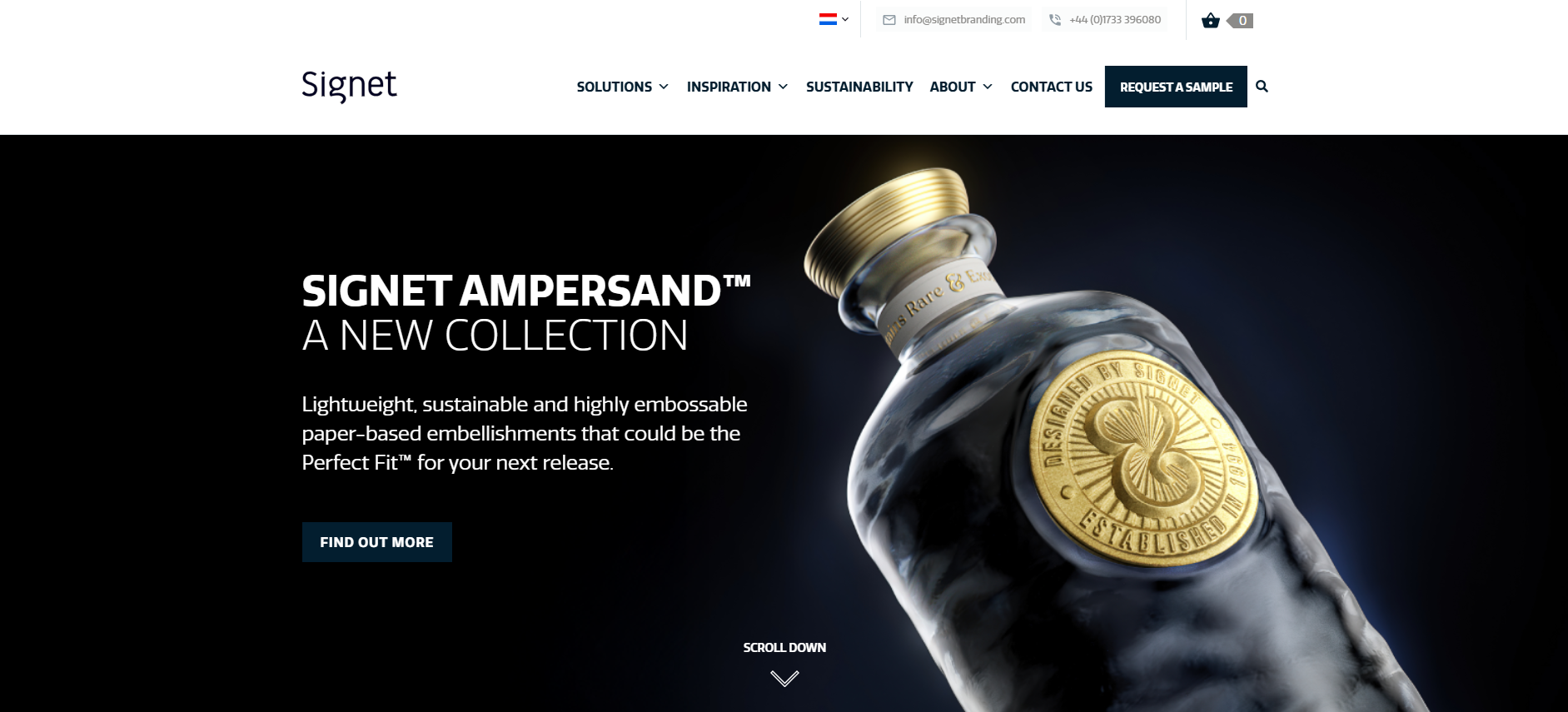Image resolution: width=1568 pixels, height=712 pixels.
Task: Click the Signet logo
Action: [349, 86]
